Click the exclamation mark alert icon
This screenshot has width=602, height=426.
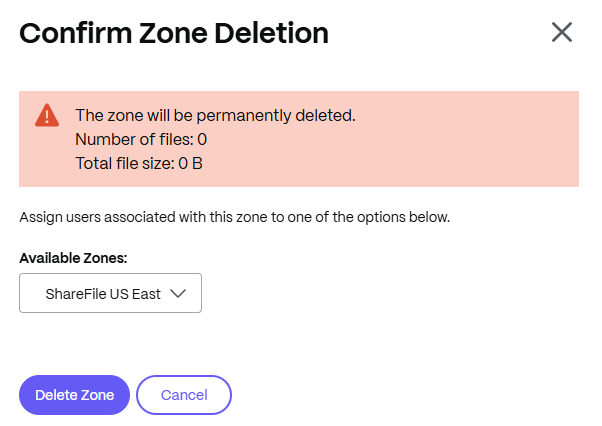pos(47,115)
